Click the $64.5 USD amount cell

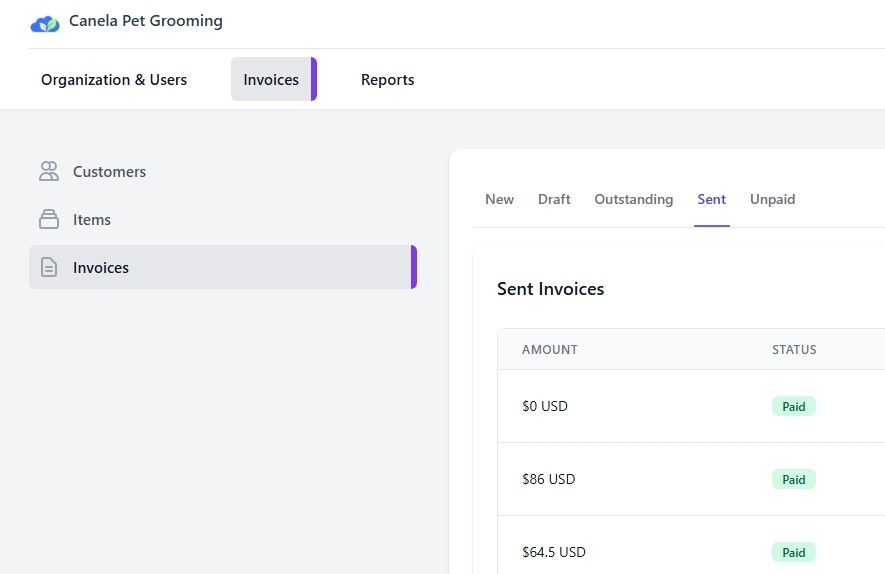click(x=554, y=551)
